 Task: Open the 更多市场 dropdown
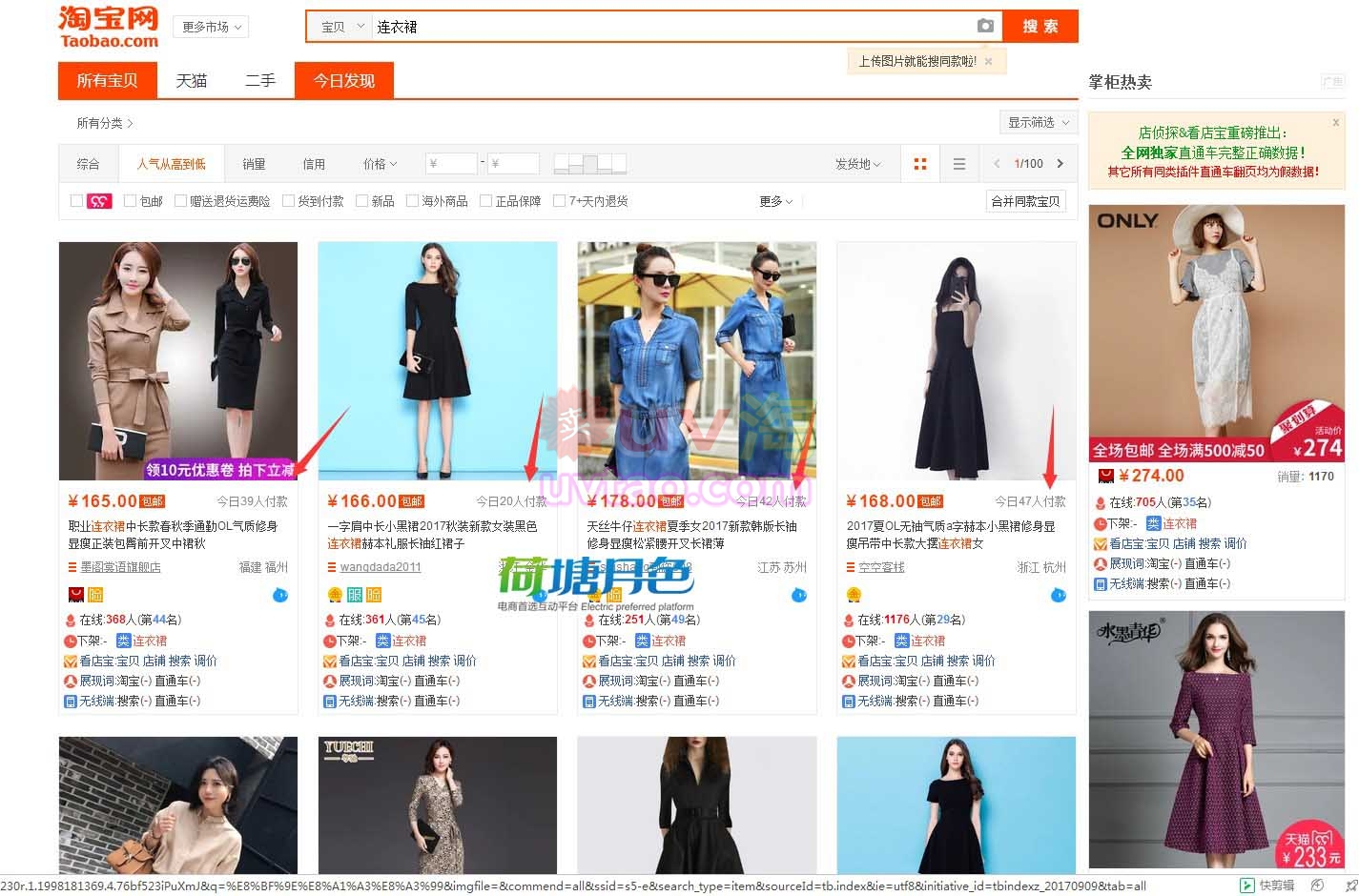point(212,27)
